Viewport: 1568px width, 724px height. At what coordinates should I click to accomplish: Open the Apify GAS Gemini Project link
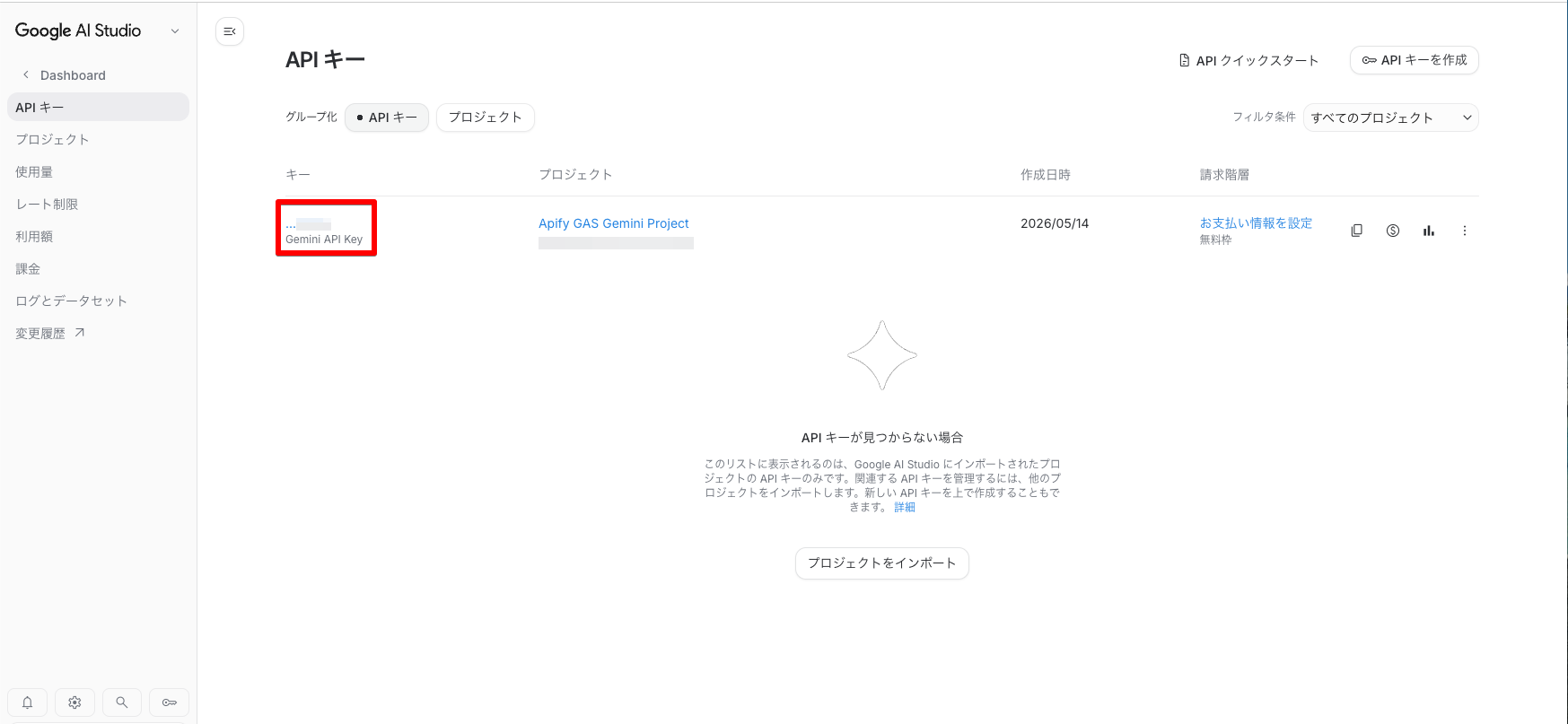pyautogui.click(x=614, y=223)
